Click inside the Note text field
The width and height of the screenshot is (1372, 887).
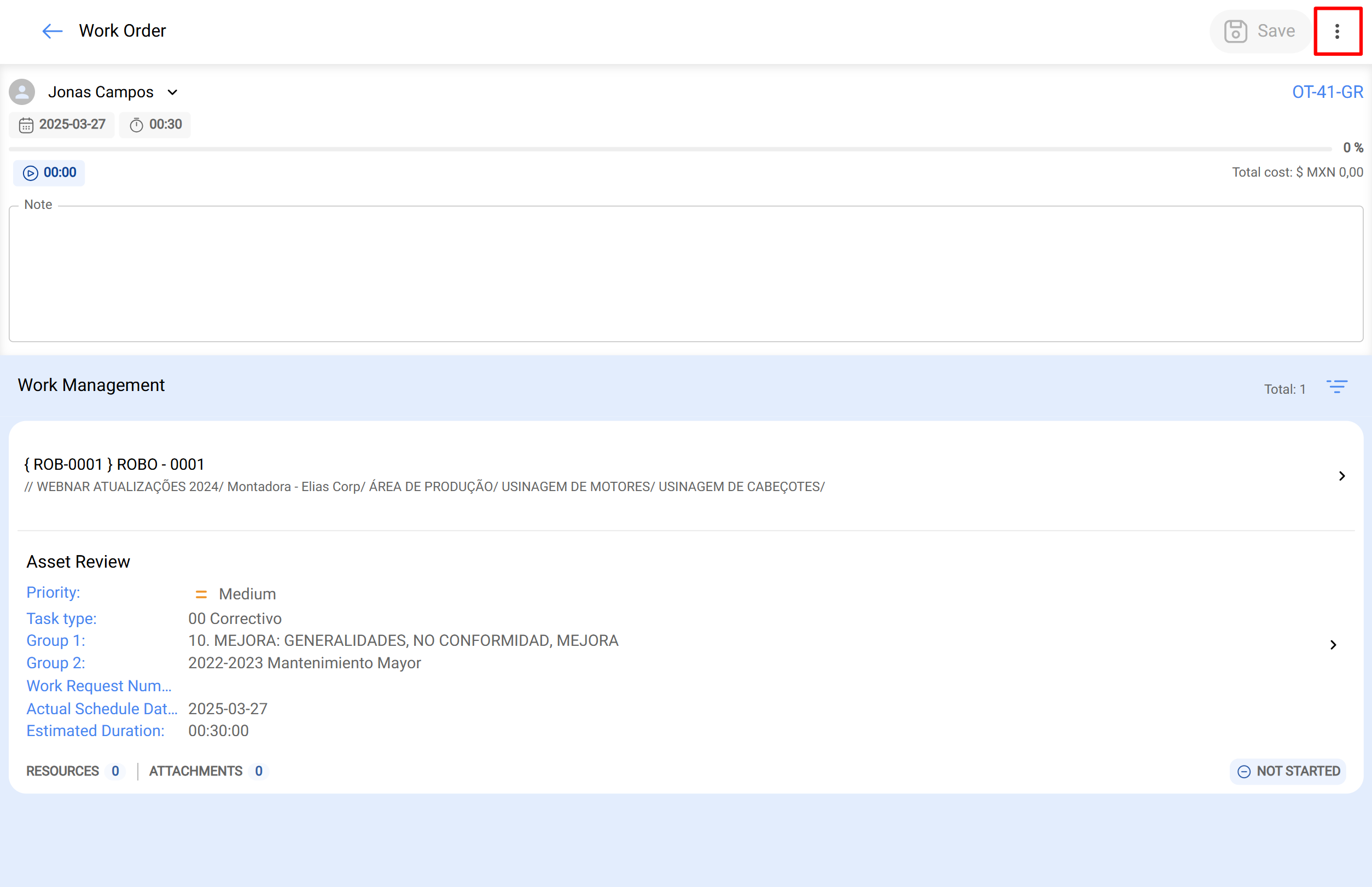(x=685, y=273)
